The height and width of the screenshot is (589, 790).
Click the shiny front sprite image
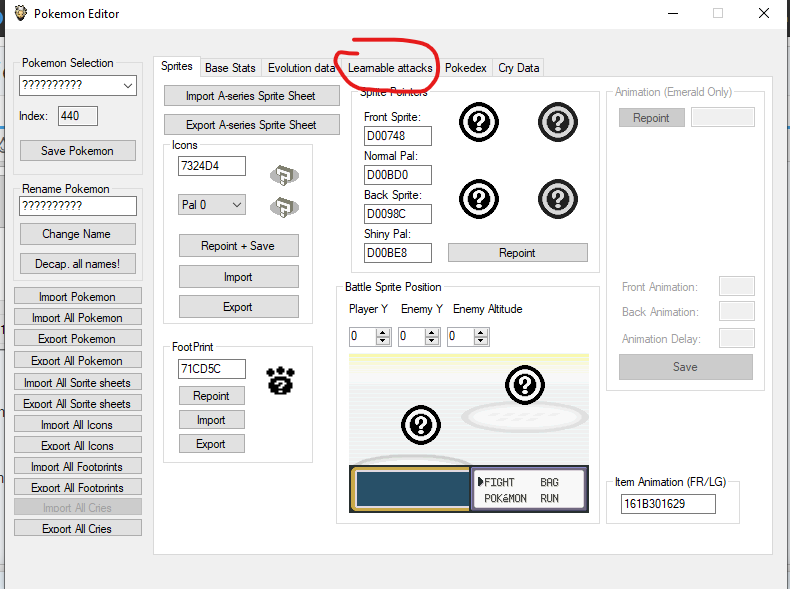[557, 122]
